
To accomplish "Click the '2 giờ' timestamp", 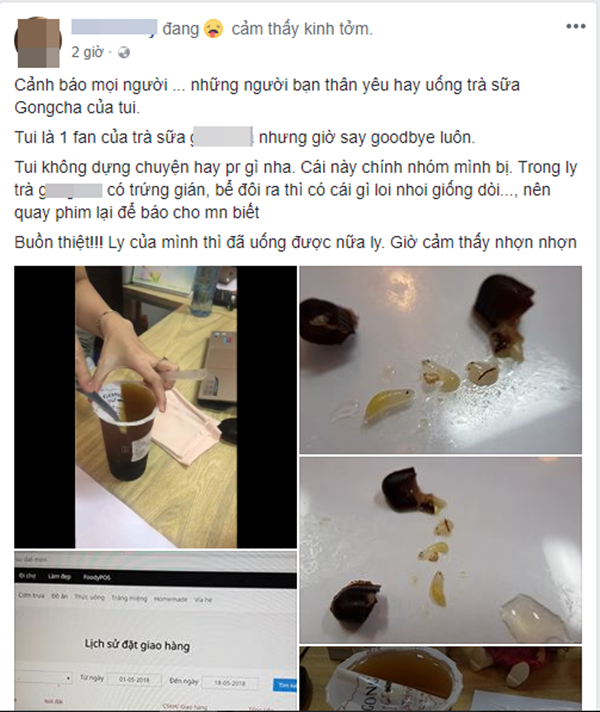I will (x=87, y=52).
